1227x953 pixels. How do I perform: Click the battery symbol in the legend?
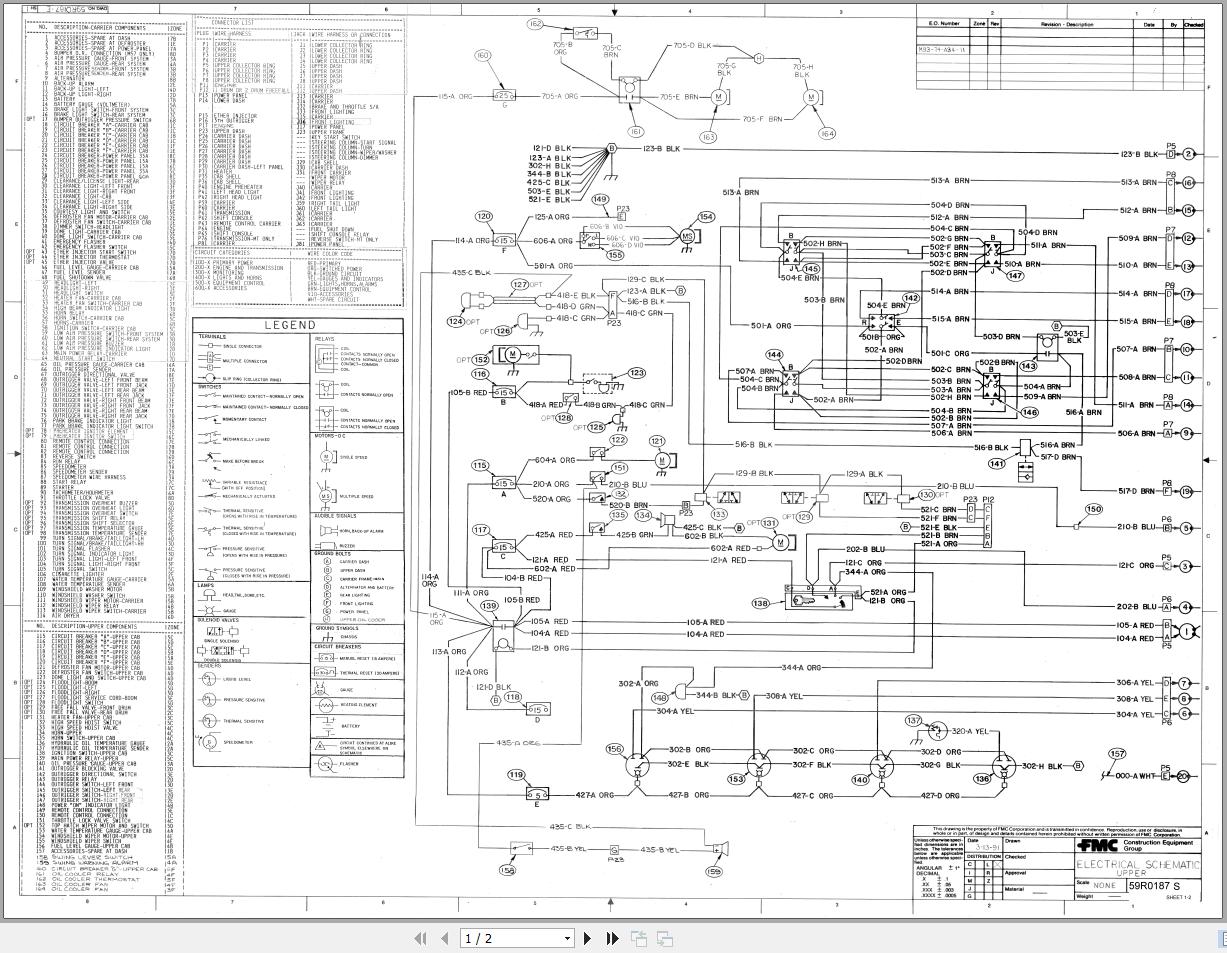[325, 725]
